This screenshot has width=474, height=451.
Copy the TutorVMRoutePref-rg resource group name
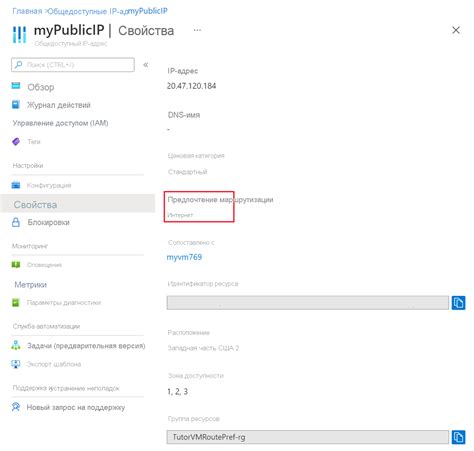(x=458, y=437)
